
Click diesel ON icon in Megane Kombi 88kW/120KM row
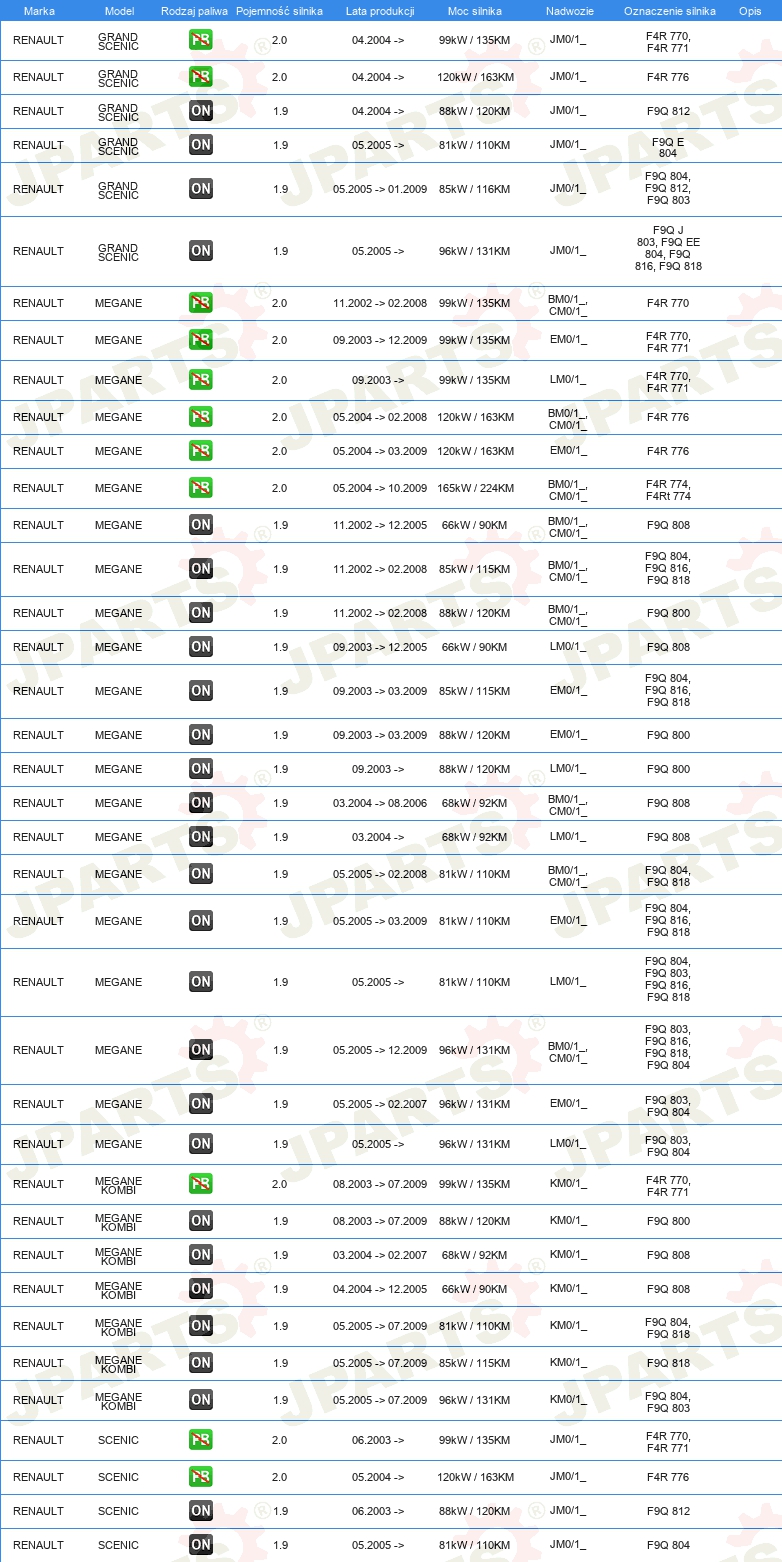click(201, 1221)
